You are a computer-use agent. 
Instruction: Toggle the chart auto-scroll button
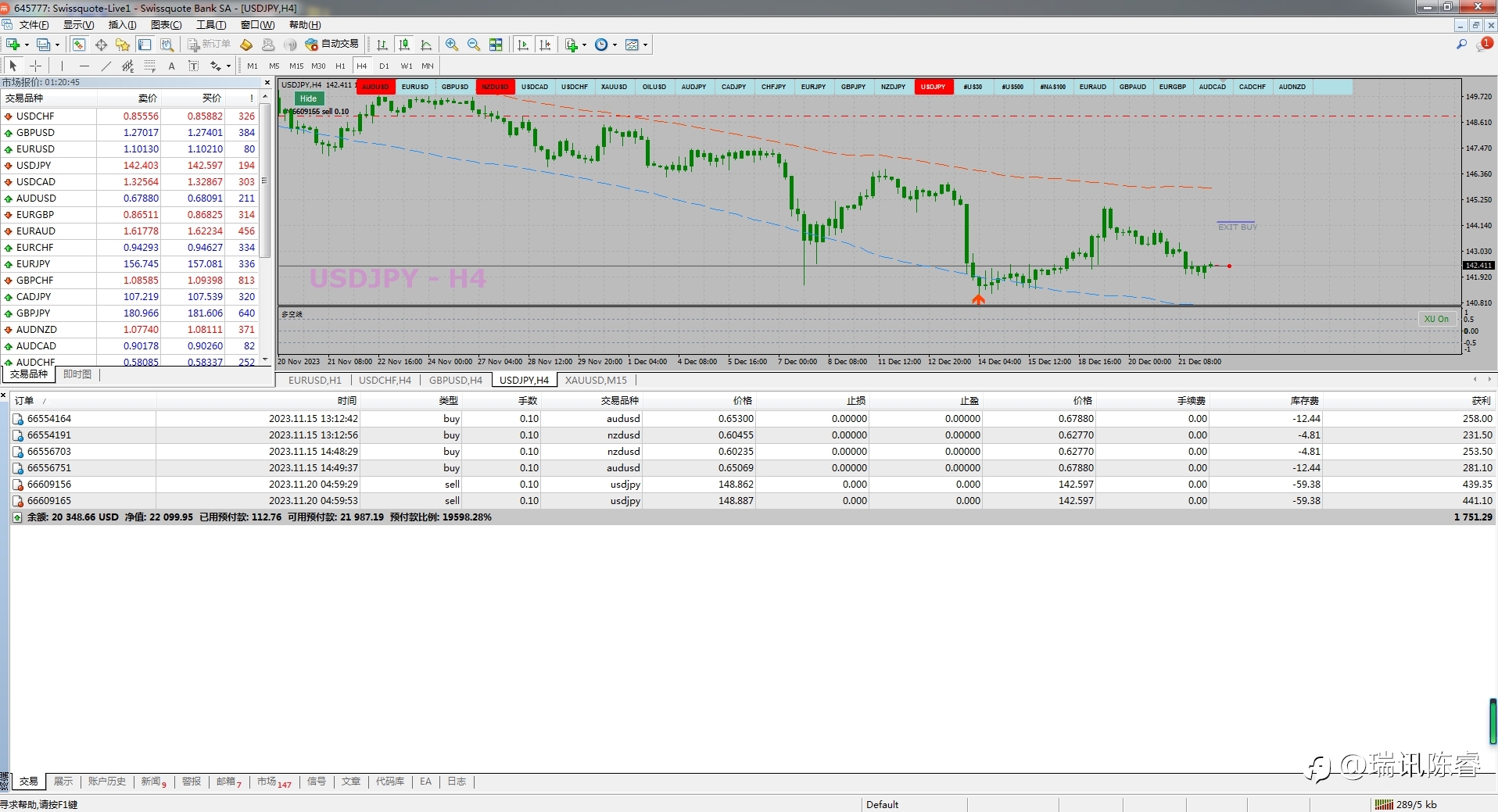[x=523, y=45]
